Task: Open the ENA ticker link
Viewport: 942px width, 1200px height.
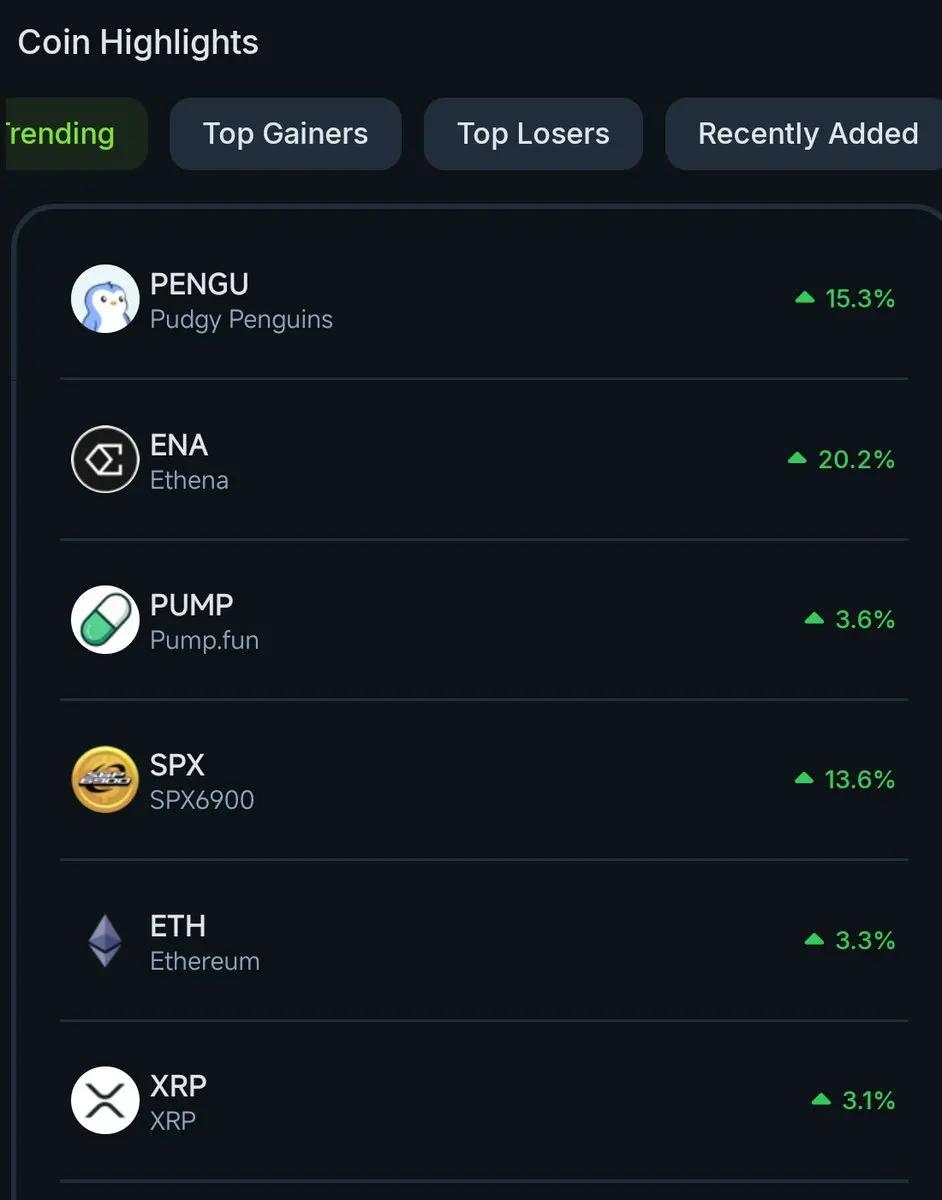Action: [x=179, y=445]
